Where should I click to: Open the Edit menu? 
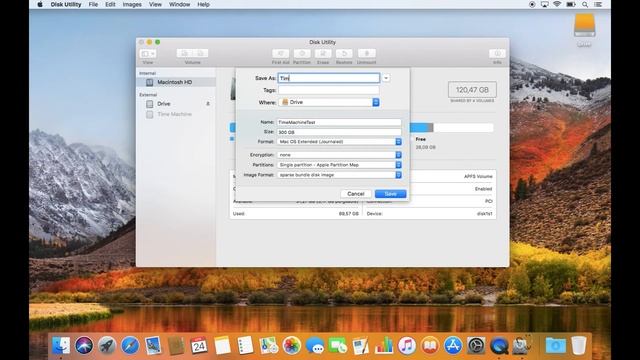pyautogui.click(x=110, y=4)
